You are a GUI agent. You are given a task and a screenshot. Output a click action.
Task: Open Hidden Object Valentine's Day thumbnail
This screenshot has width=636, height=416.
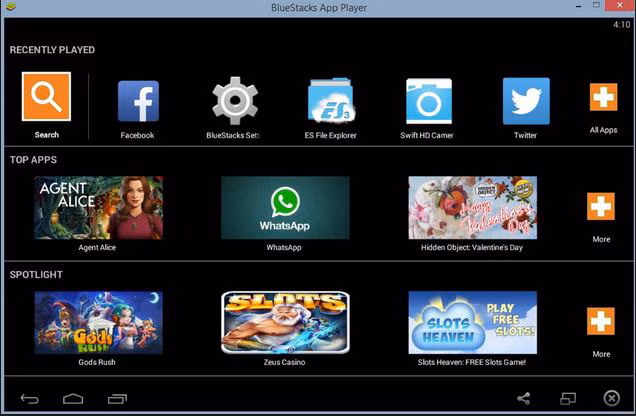[x=473, y=208]
